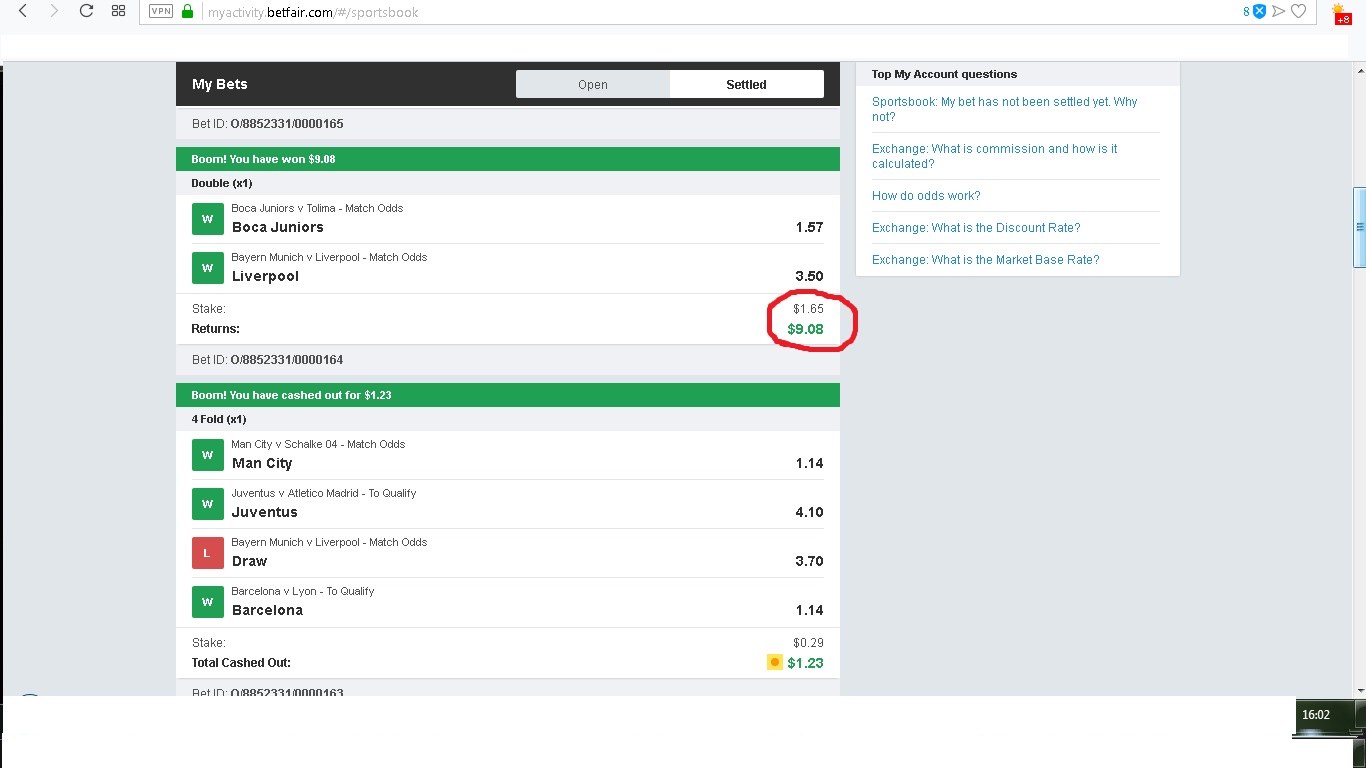Click the Man City selection name
This screenshot has height=768, width=1366.
tap(262, 463)
